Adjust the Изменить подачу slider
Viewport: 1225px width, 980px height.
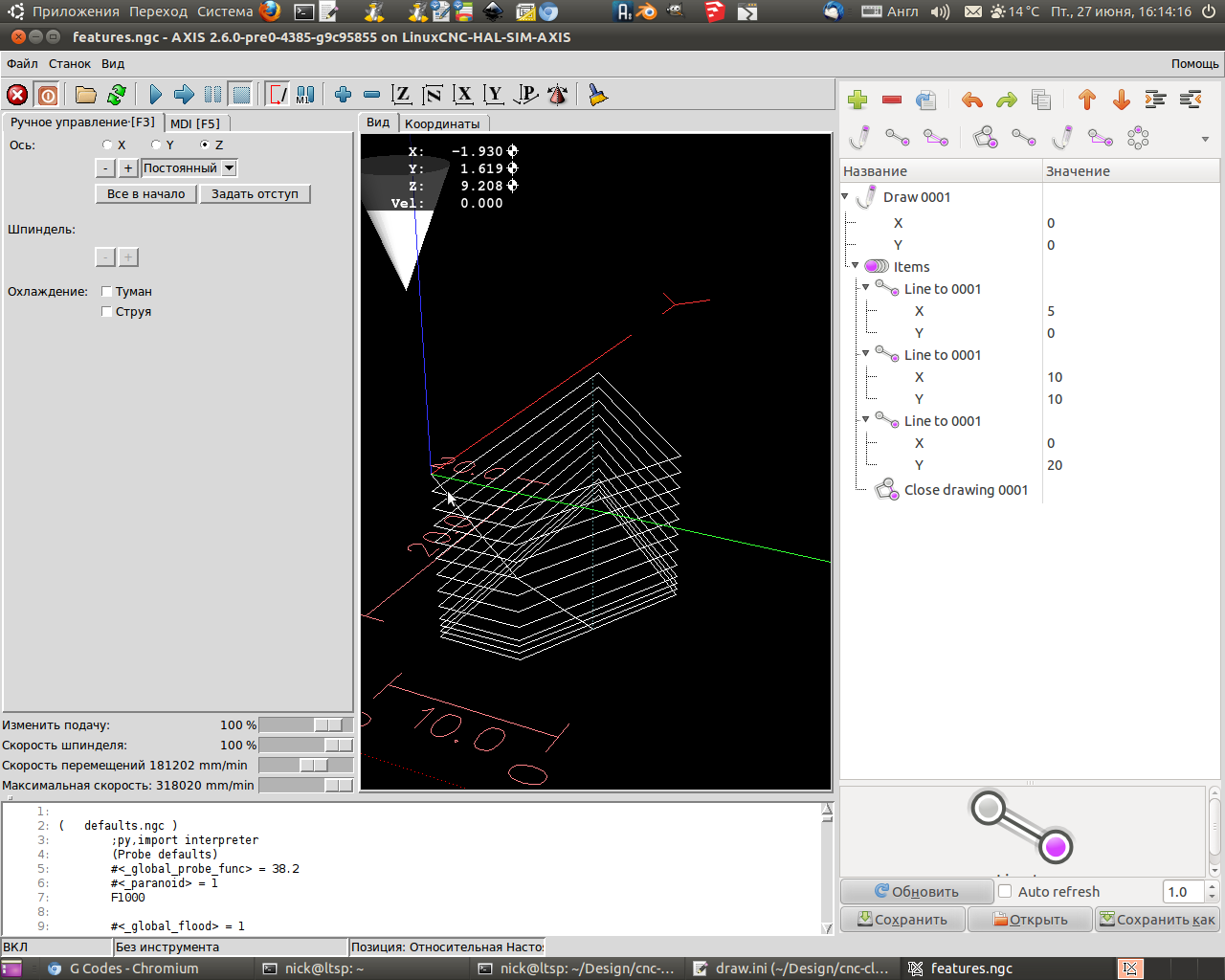(327, 725)
